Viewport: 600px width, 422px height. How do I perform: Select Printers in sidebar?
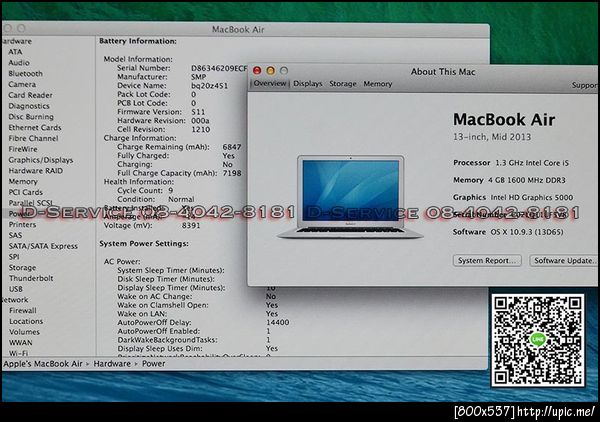click(22, 225)
